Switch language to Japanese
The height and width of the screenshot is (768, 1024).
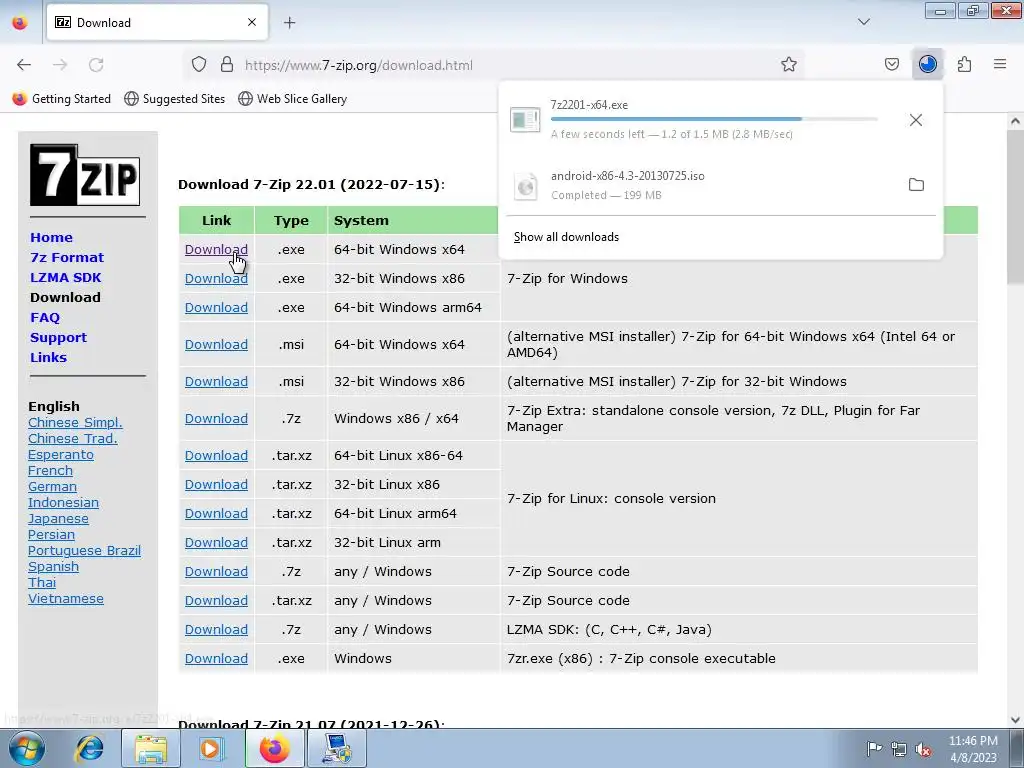(x=58, y=519)
